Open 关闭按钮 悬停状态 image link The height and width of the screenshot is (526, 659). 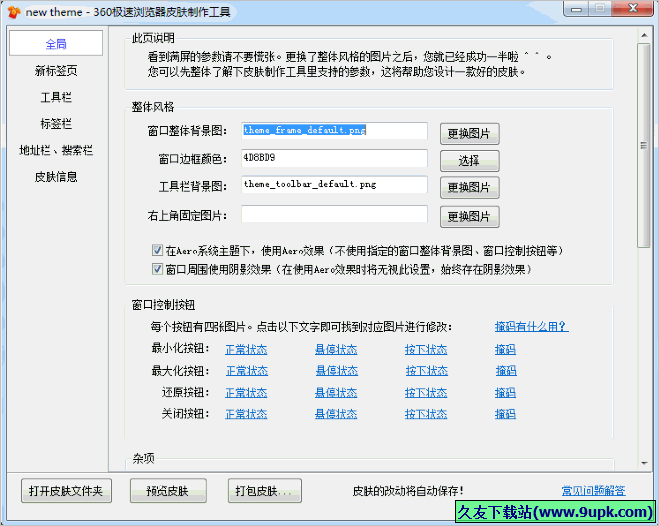(336, 414)
